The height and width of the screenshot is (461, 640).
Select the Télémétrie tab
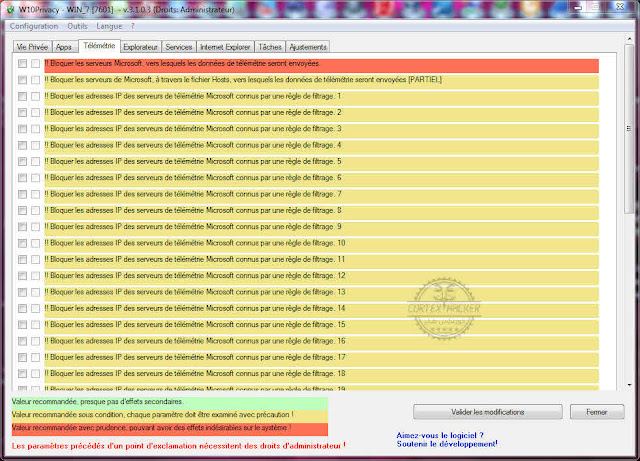(x=99, y=46)
